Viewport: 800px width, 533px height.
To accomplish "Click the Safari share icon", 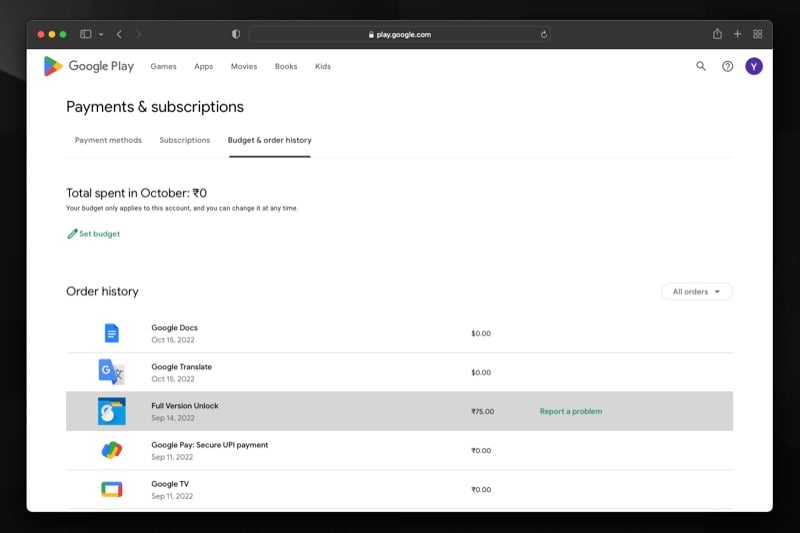I will click(x=717, y=34).
